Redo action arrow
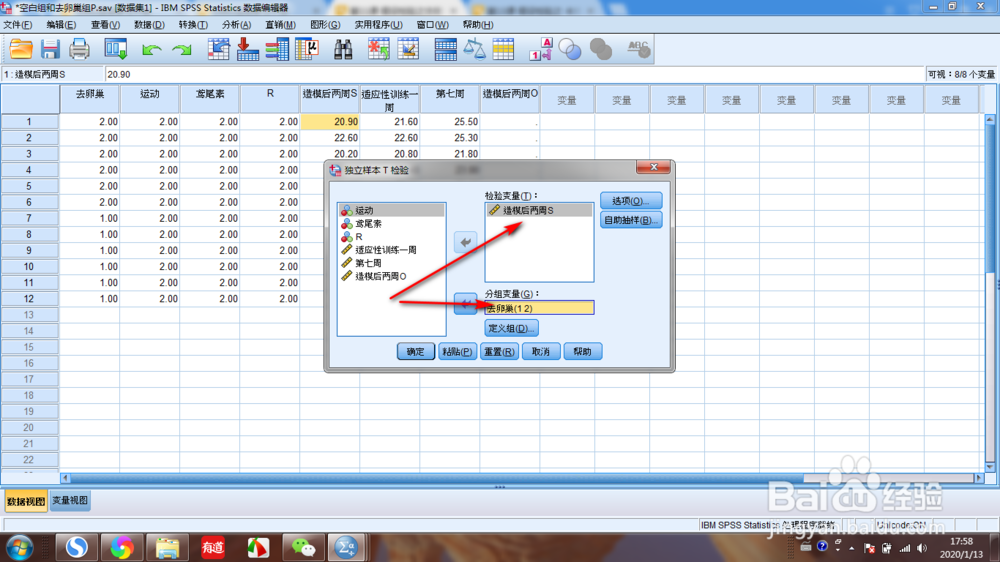The height and width of the screenshot is (562, 1000). coord(182,50)
